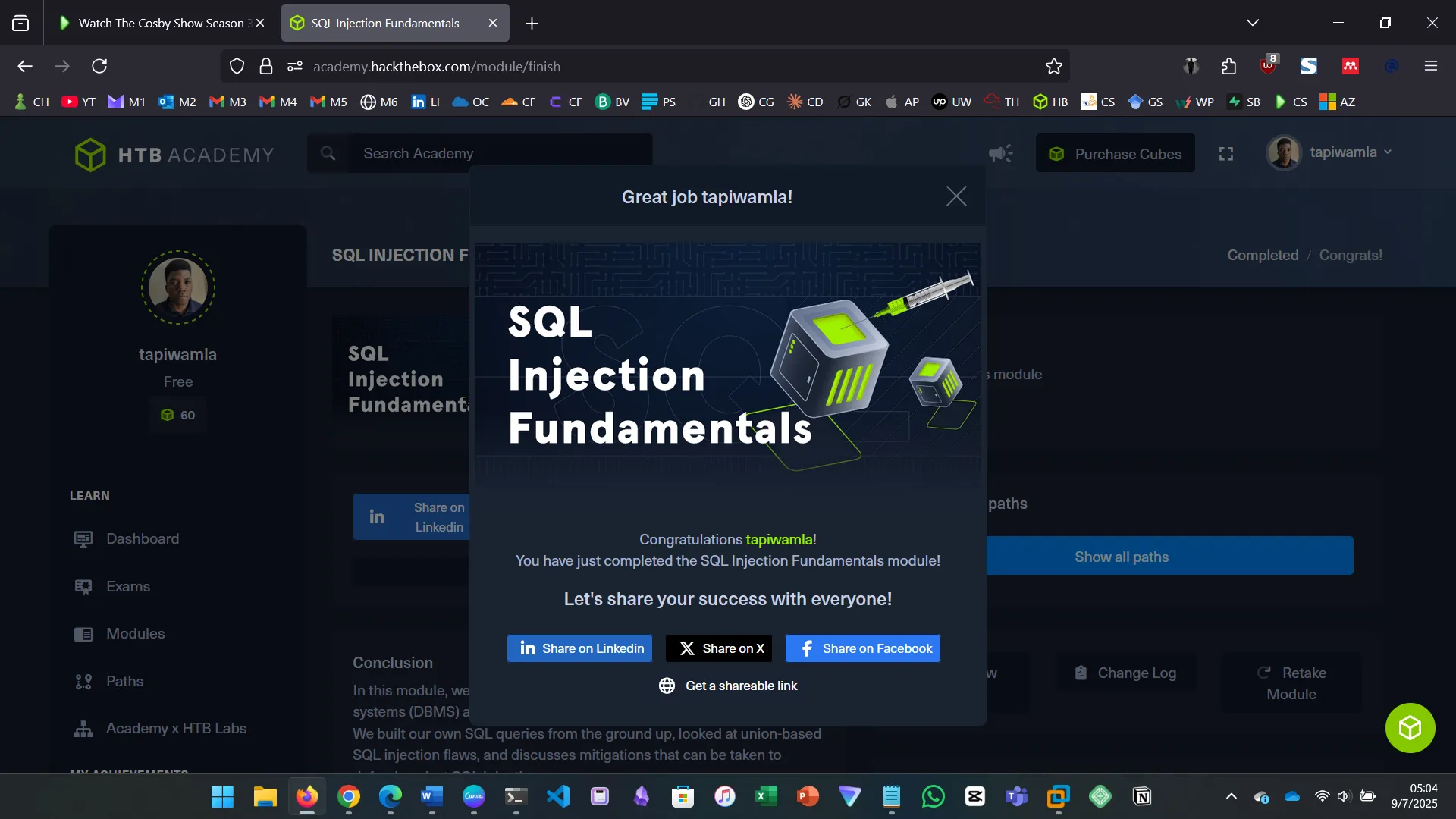Open announcements megaphone icon

click(x=1000, y=154)
